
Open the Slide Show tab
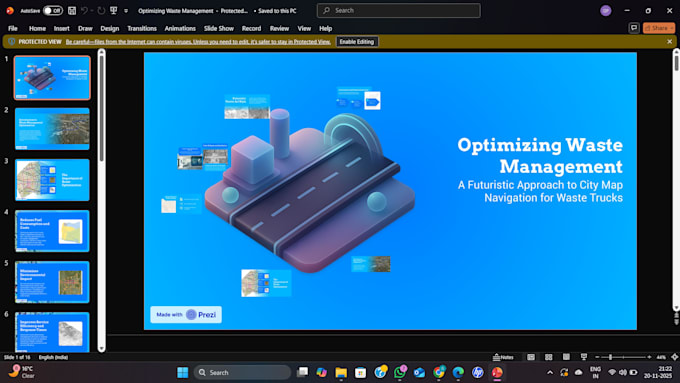point(219,28)
